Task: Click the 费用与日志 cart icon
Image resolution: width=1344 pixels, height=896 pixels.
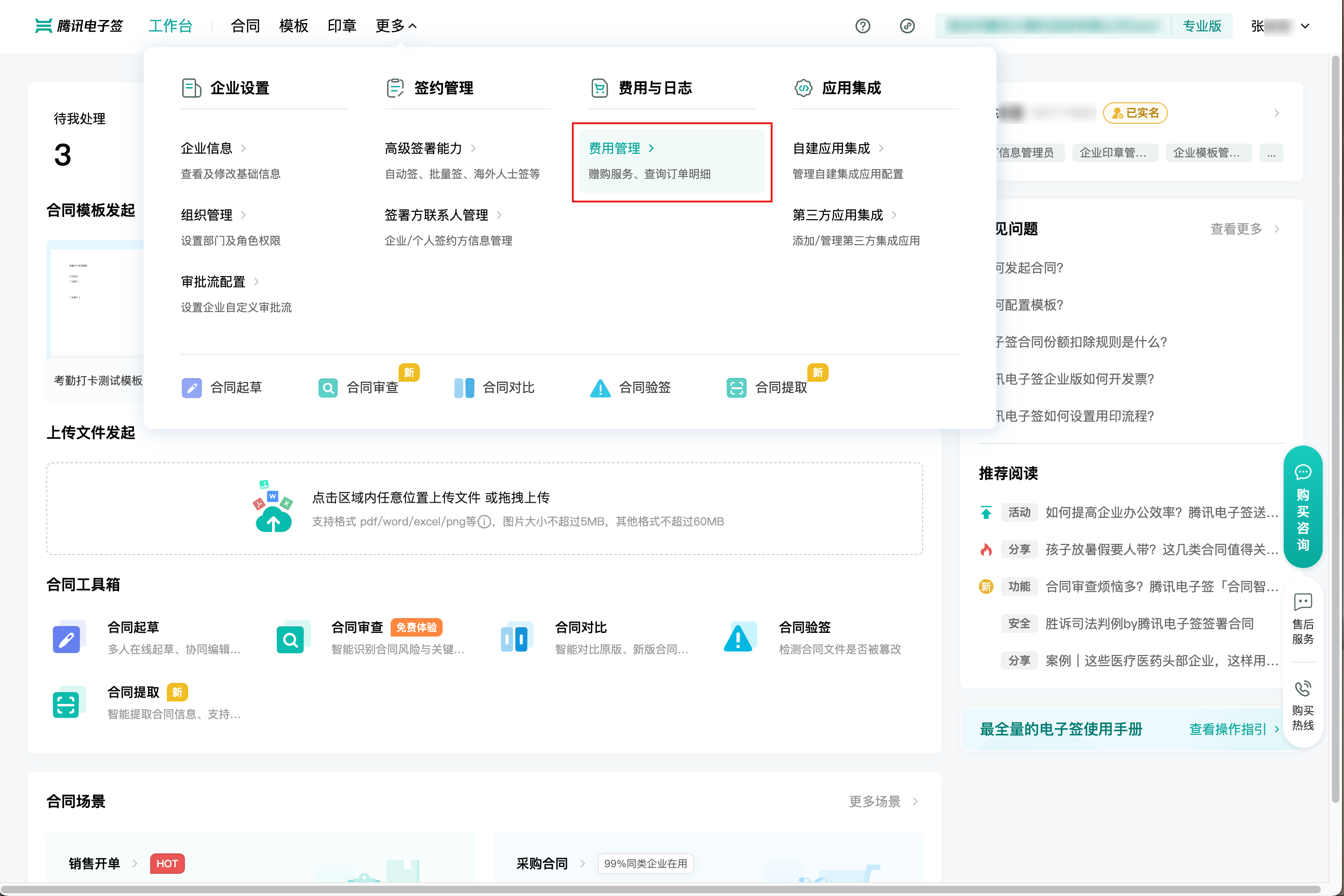Action: (599, 88)
